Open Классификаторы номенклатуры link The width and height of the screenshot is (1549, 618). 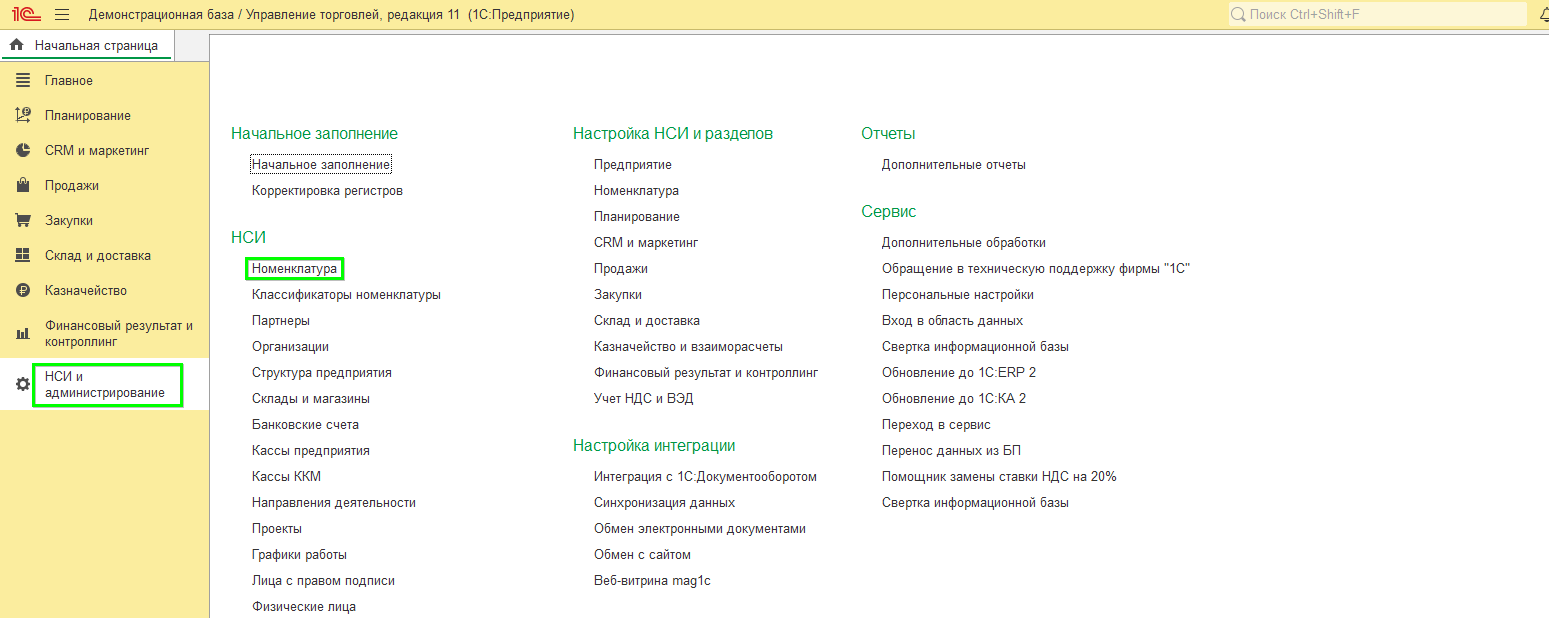click(x=346, y=294)
